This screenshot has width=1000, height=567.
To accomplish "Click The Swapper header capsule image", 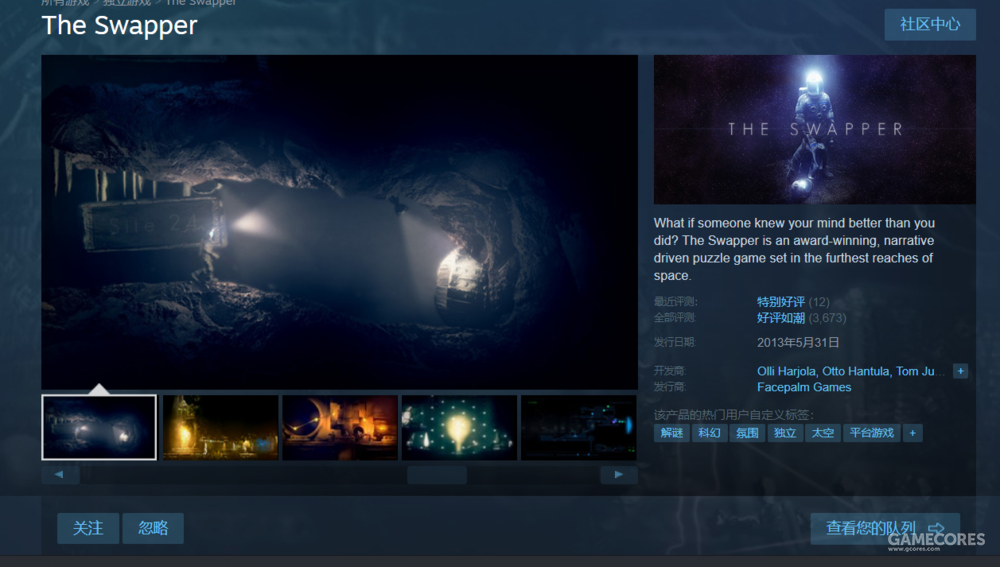I will click(x=814, y=129).
